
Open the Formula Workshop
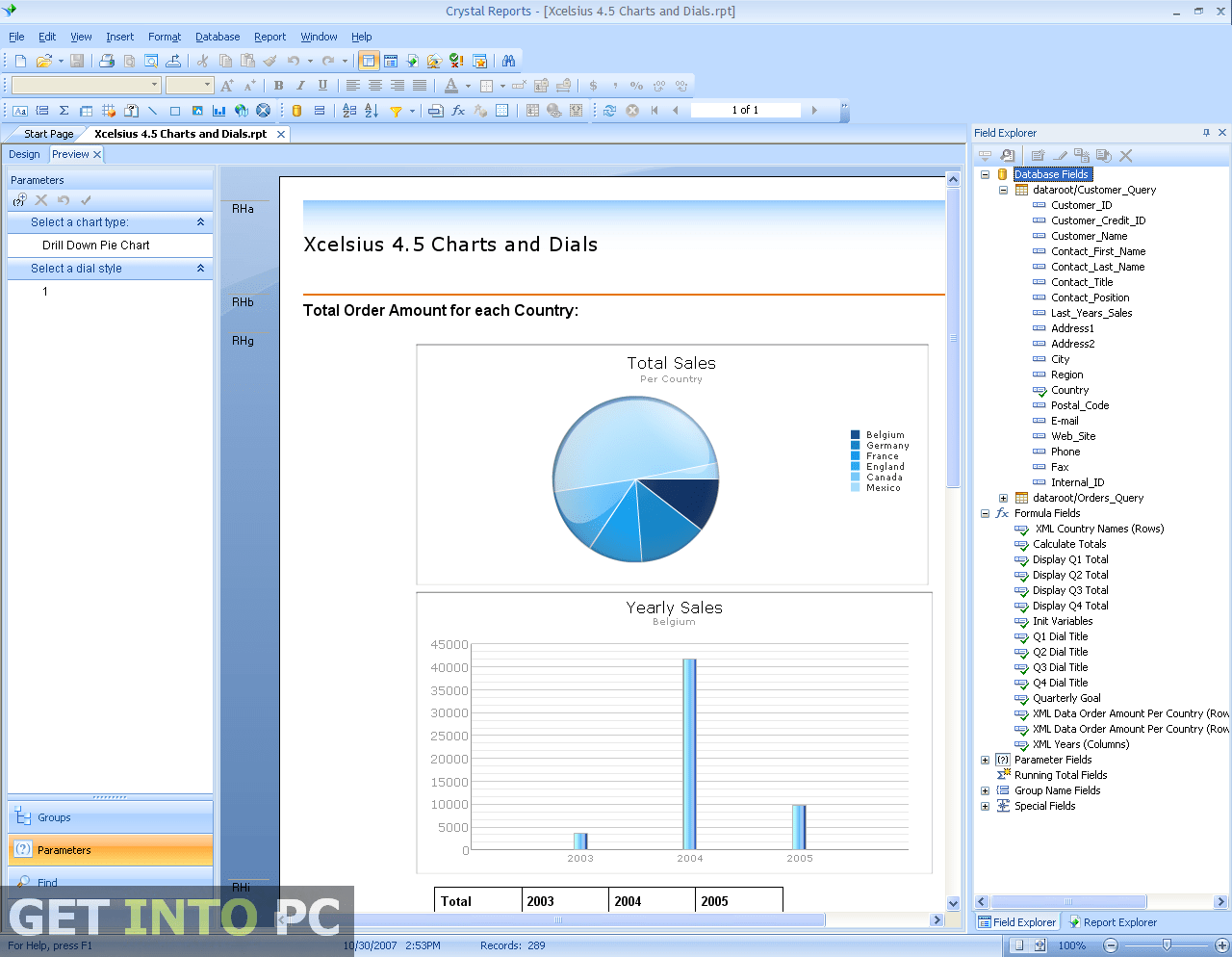pos(457,111)
